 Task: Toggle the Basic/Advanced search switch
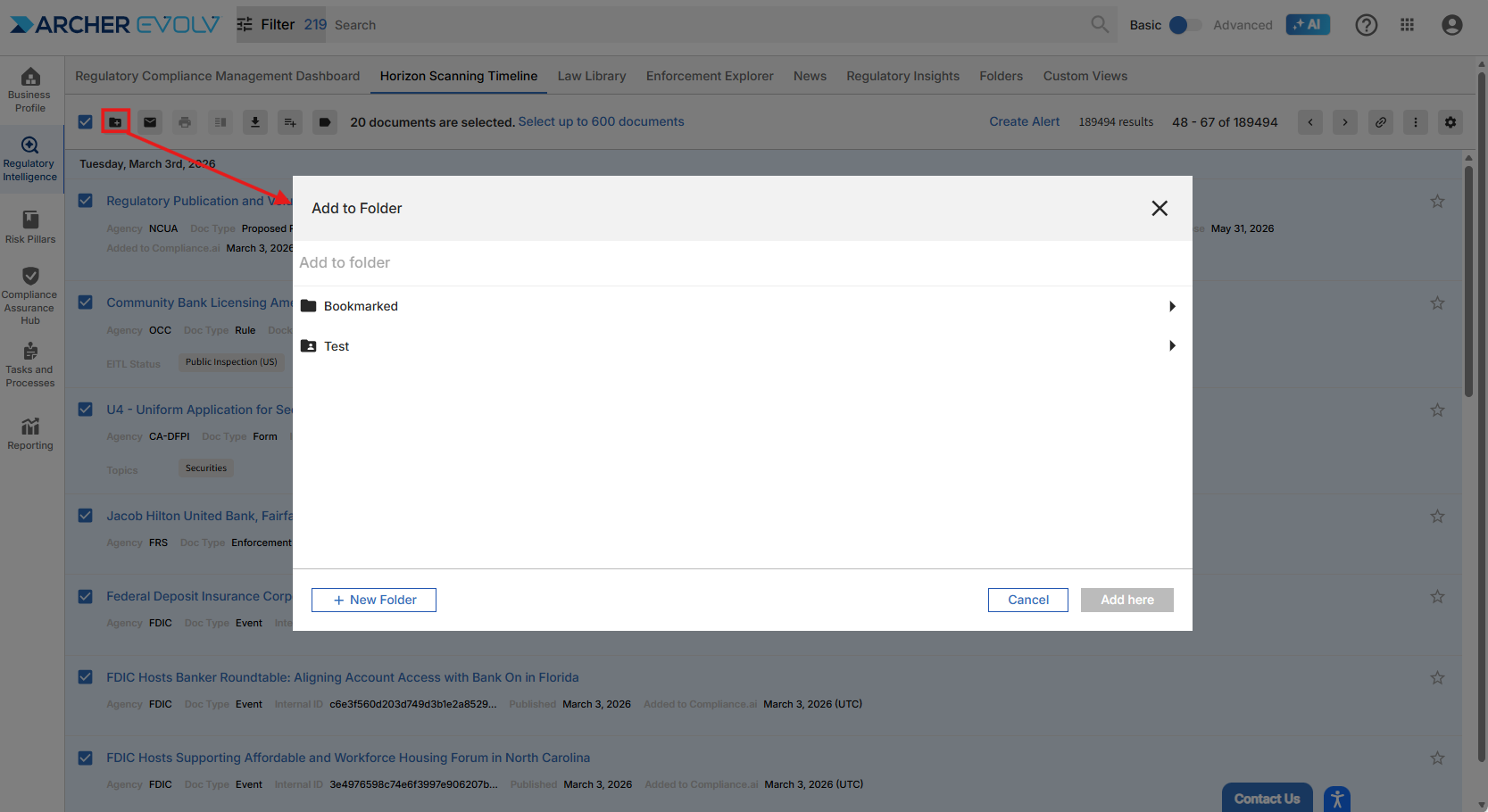pyautogui.click(x=1185, y=25)
